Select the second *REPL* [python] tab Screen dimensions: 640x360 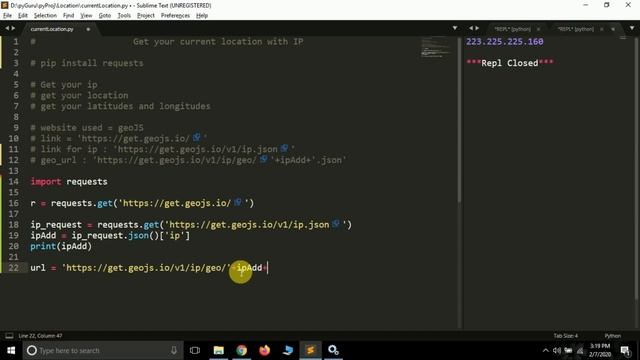[576, 29]
